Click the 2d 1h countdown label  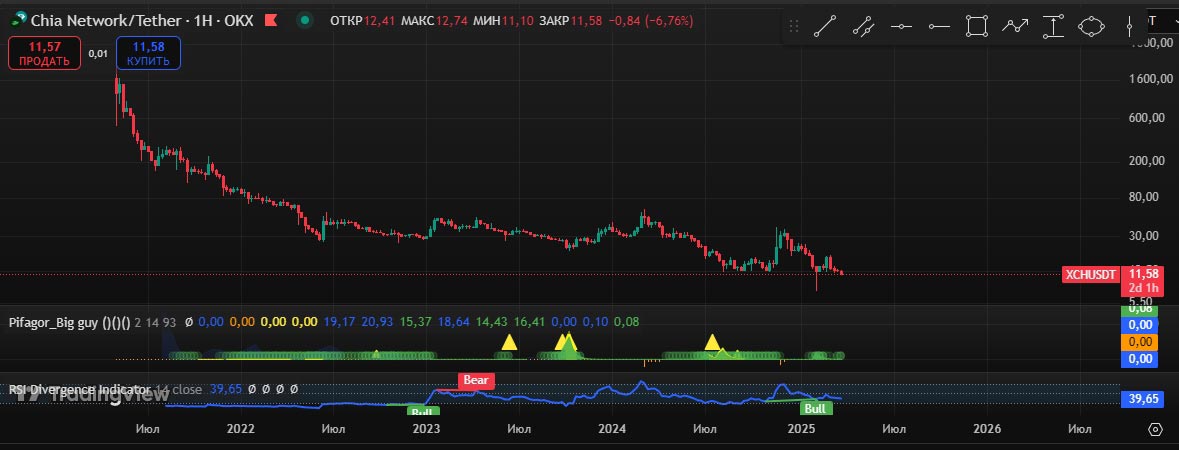pyautogui.click(x=1141, y=289)
